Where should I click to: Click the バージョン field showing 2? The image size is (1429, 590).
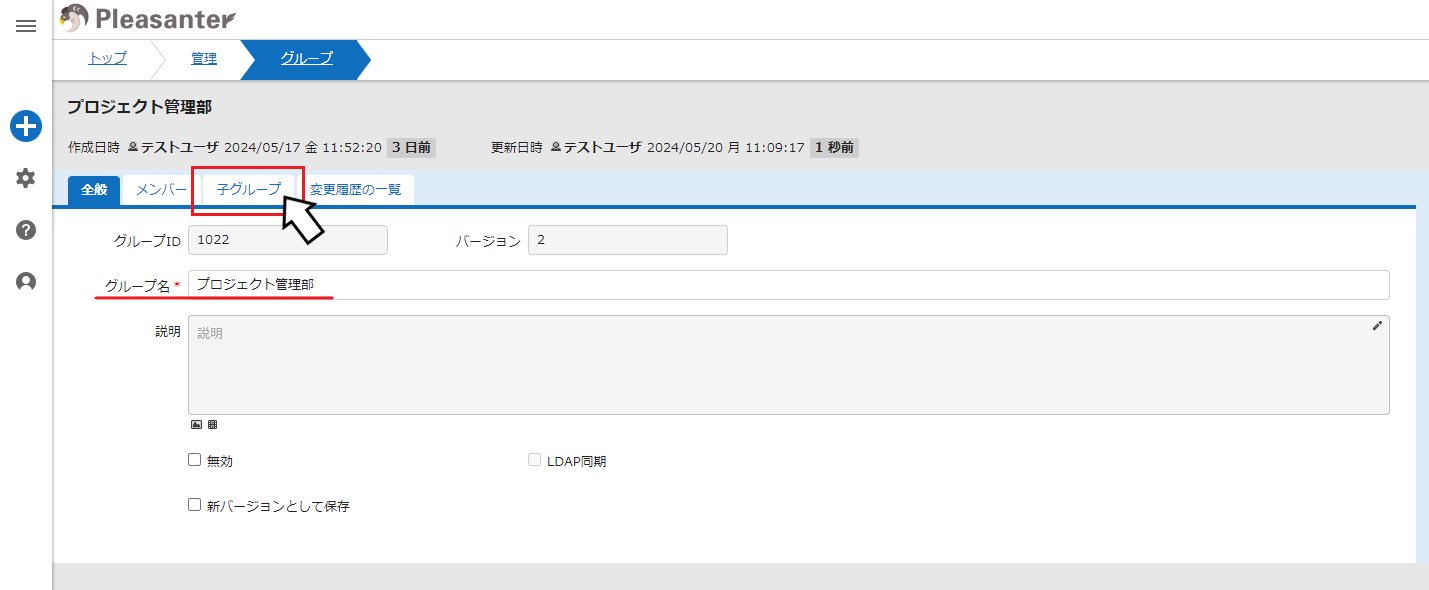tap(628, 240)
